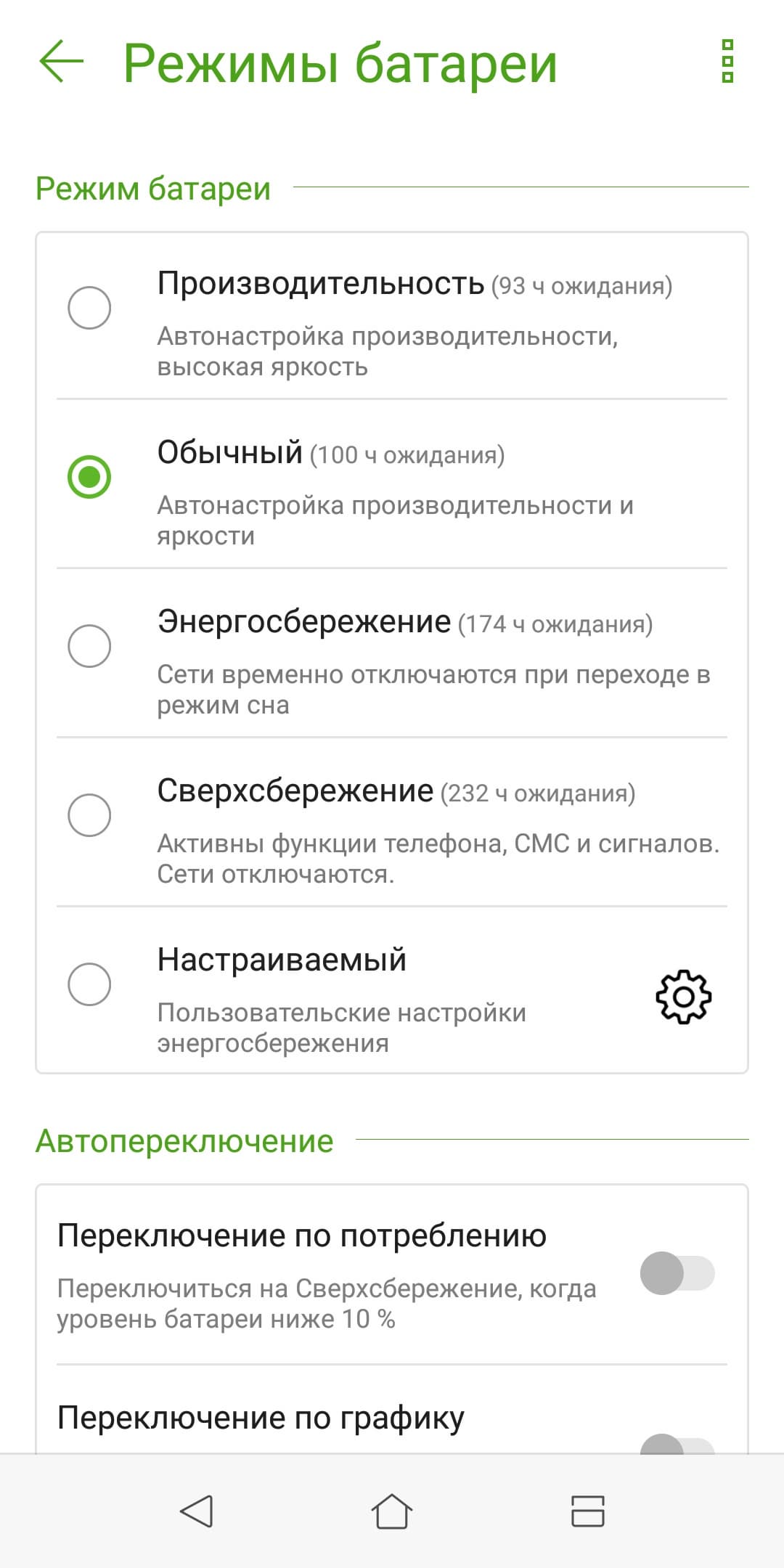Open the recent apps button
This screenshot has height=1568, width=784.
587,1512
